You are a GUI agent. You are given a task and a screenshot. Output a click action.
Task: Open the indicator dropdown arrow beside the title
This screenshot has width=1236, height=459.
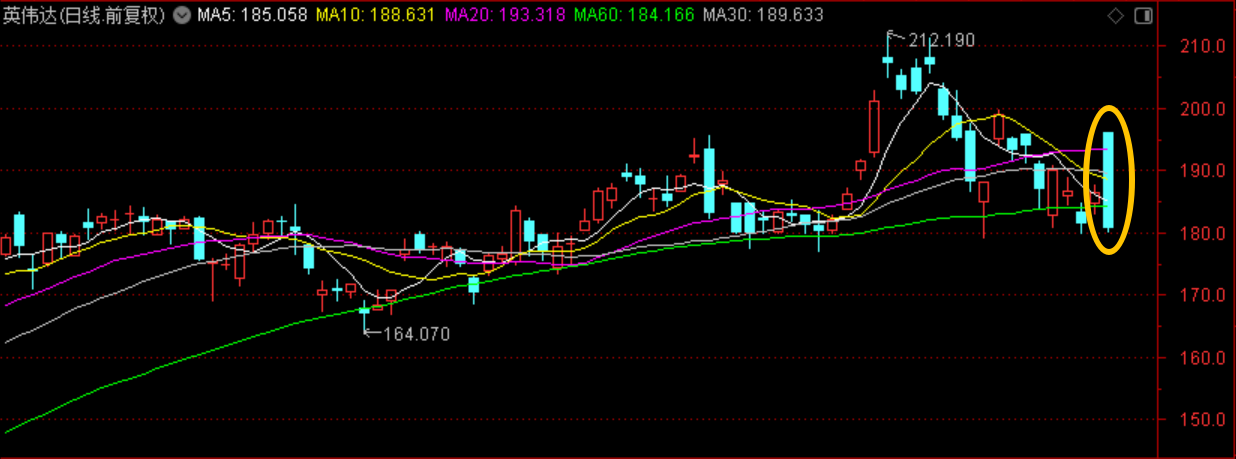[180, 16]
